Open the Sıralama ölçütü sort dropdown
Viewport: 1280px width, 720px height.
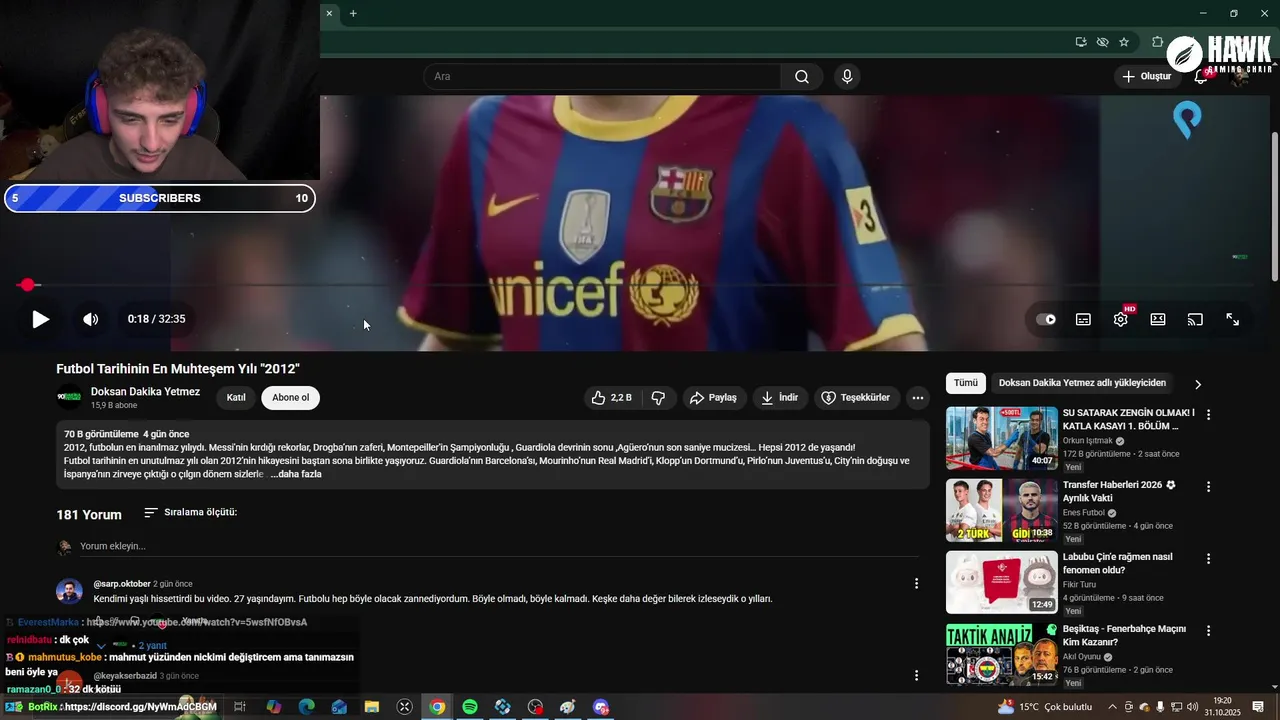pos(190,512)
